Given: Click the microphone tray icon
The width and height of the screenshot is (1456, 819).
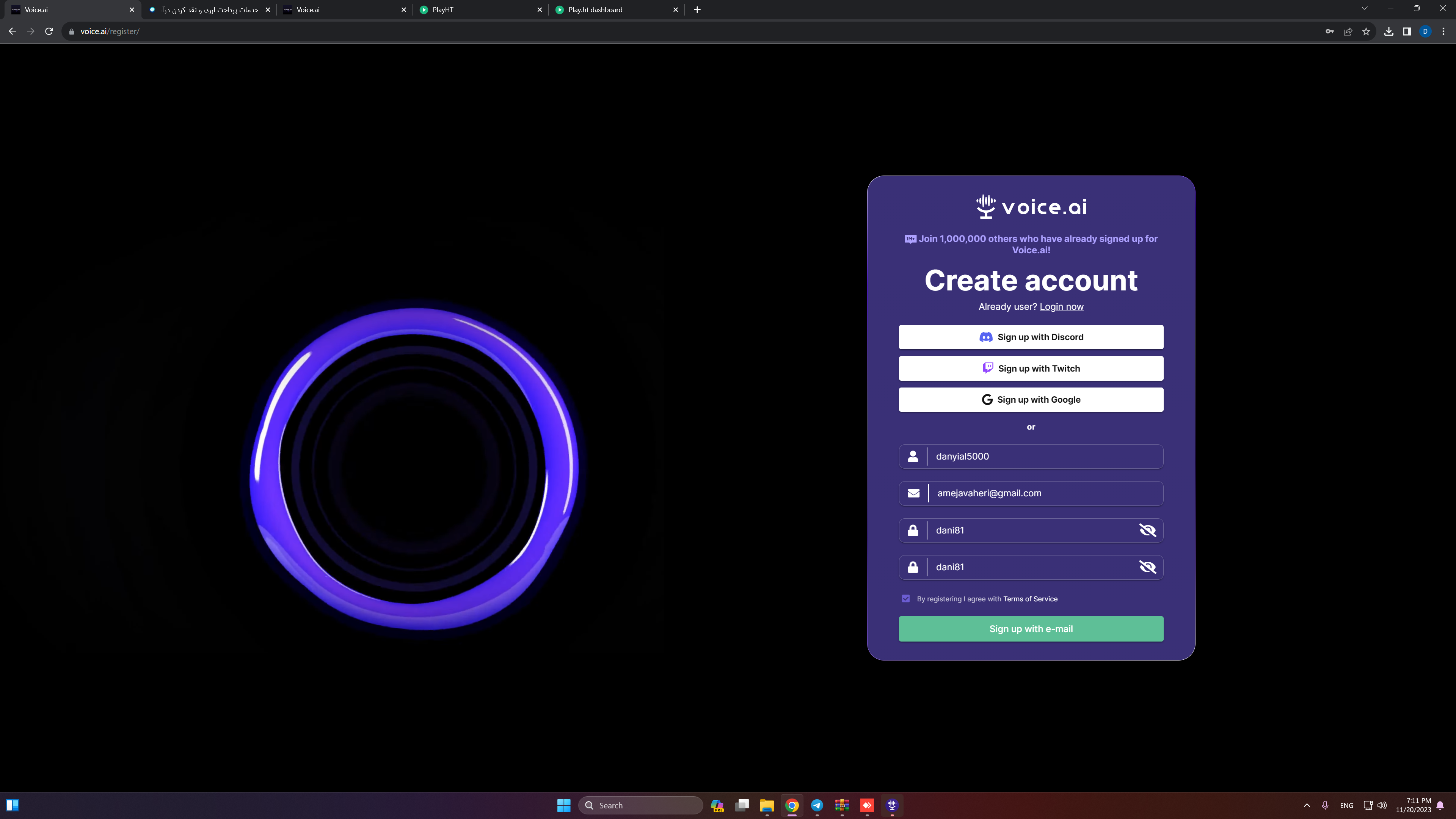Looking at the screenshot, I should 1325,805.
